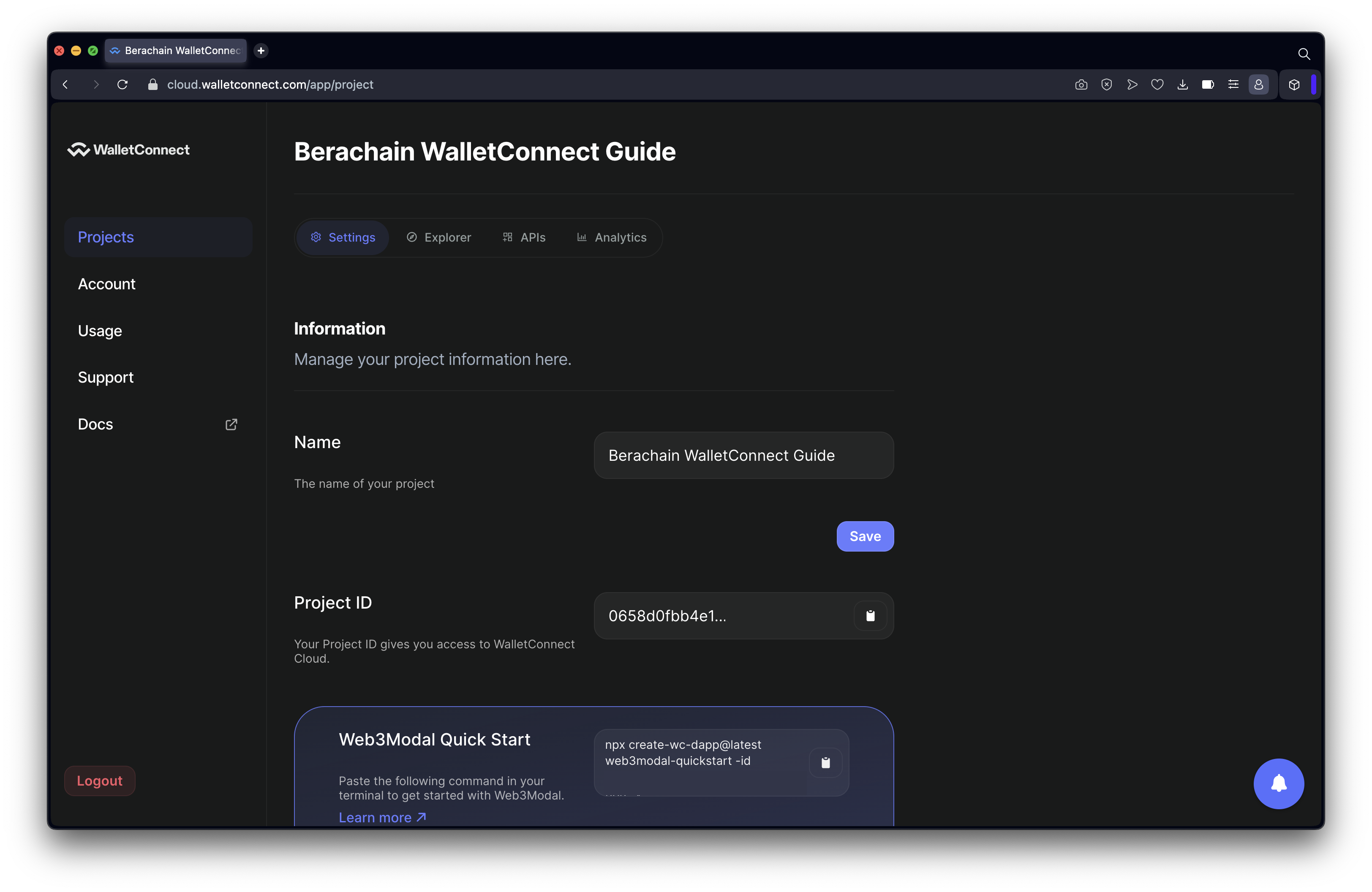Click the WalletConnect logo in sidebar
1372x892 pixels.
click(128, 150)
